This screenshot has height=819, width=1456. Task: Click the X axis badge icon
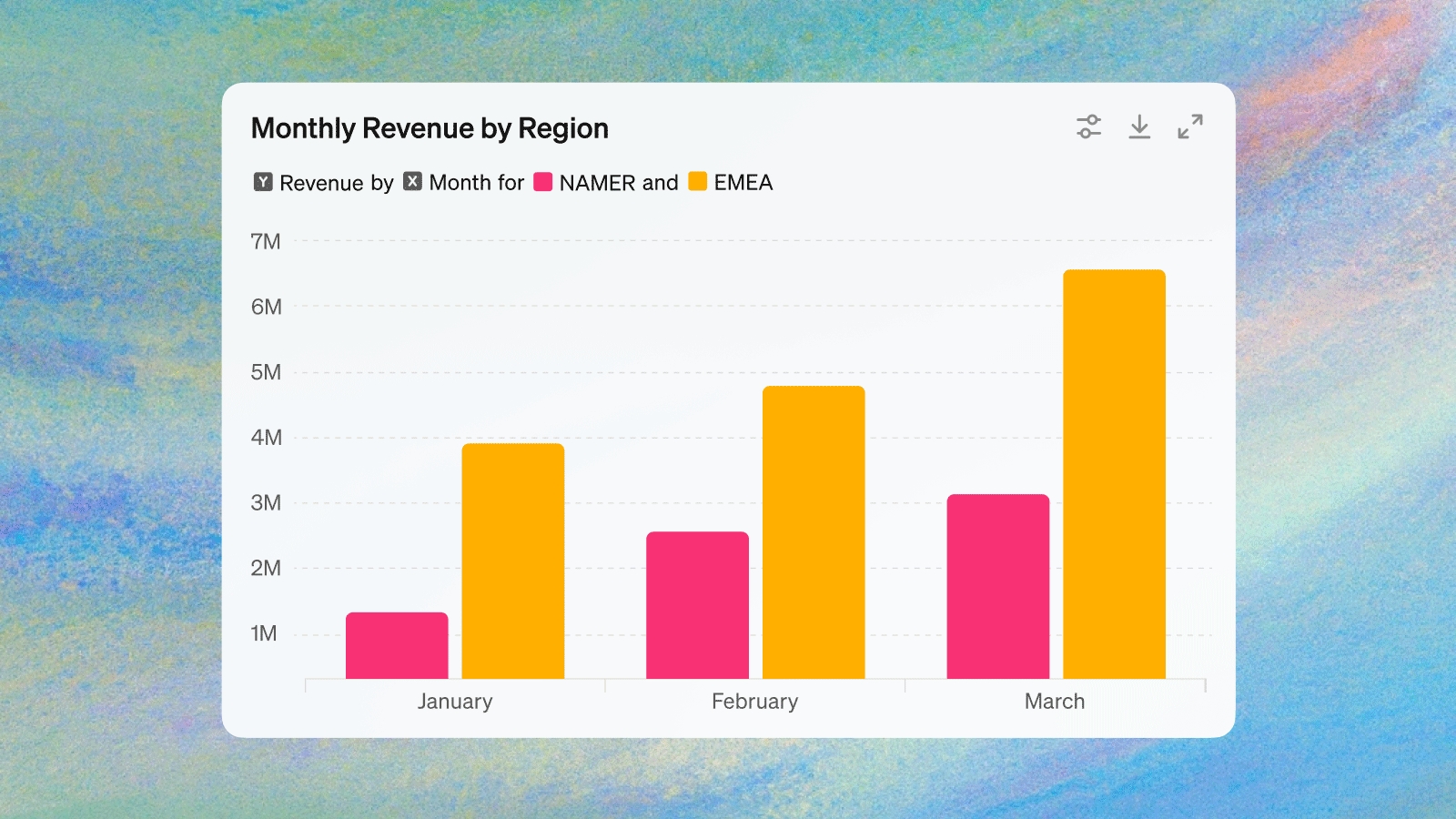coord(412,181)
